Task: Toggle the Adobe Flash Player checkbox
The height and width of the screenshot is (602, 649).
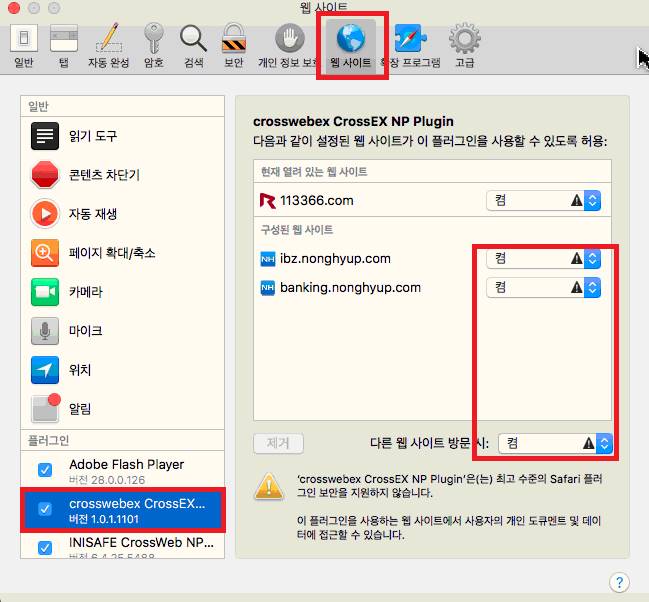Action: click(45, 470)
